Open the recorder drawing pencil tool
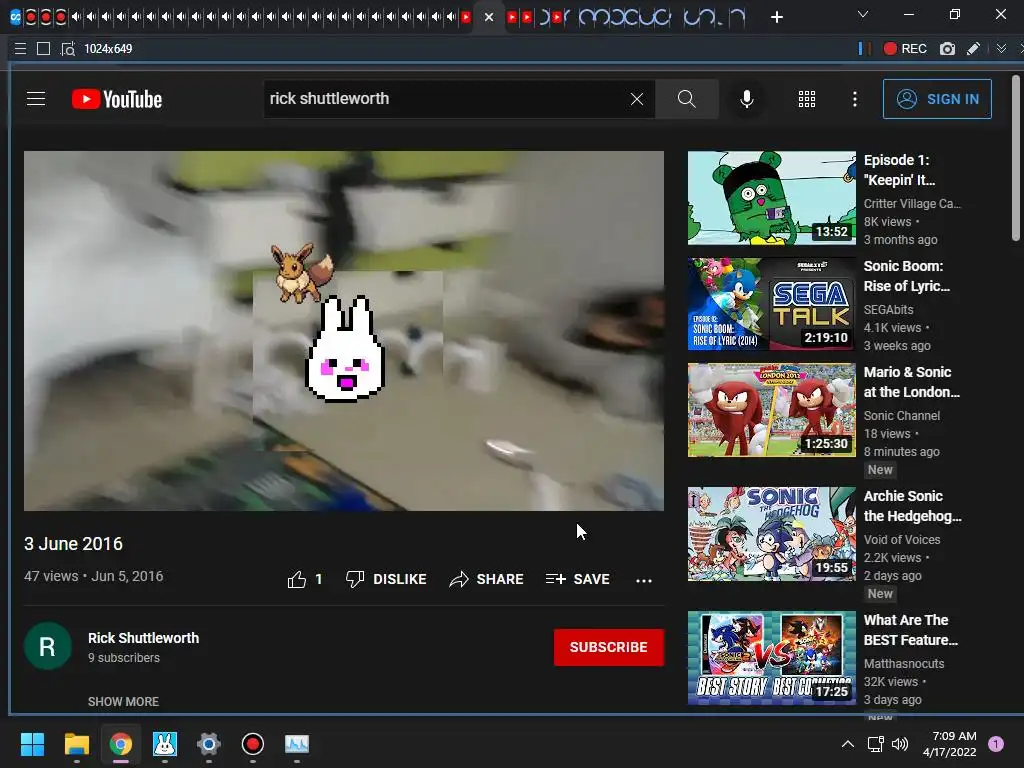Viewport: 1024px width, 768px height. coord(973,48)
